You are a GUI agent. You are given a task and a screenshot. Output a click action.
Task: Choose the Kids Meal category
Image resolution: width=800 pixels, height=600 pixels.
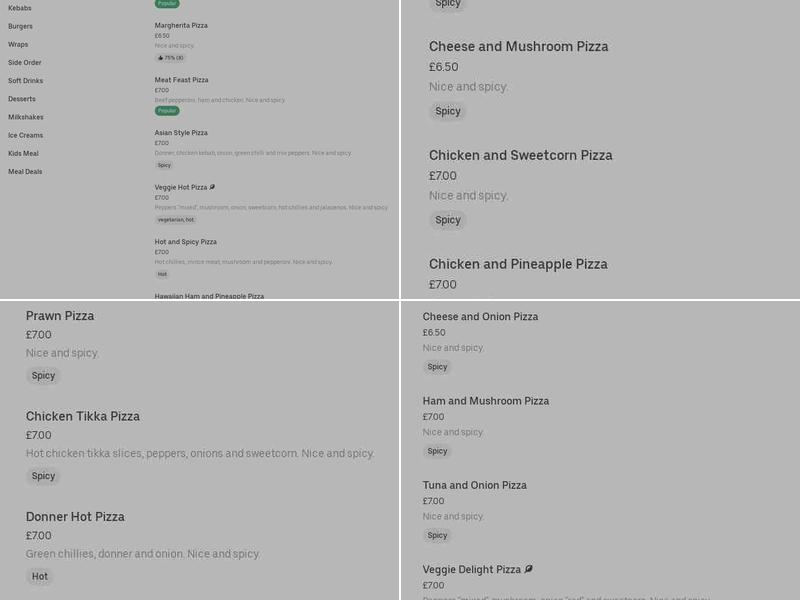23,153
